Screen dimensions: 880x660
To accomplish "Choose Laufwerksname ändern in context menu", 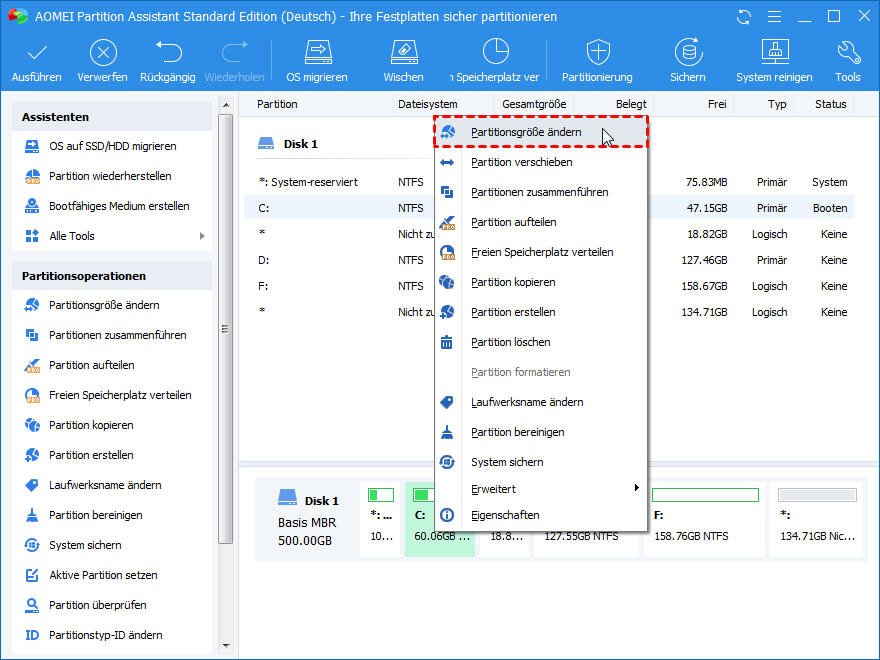I will tap(541, 402).
